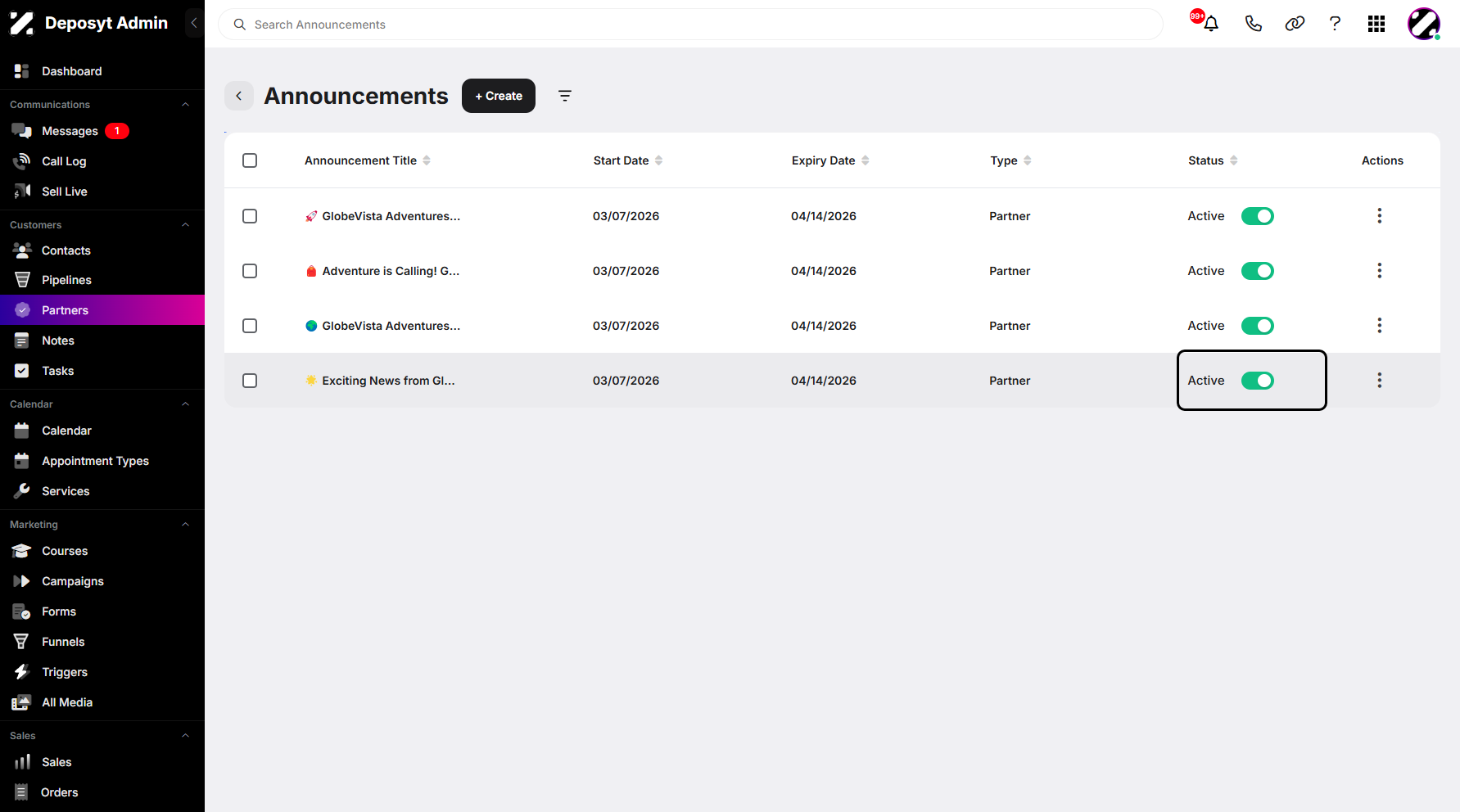Screen dimensions: 1460x812
Task: Select Campaigns in the sidebar
Action: tap(102, 581)
